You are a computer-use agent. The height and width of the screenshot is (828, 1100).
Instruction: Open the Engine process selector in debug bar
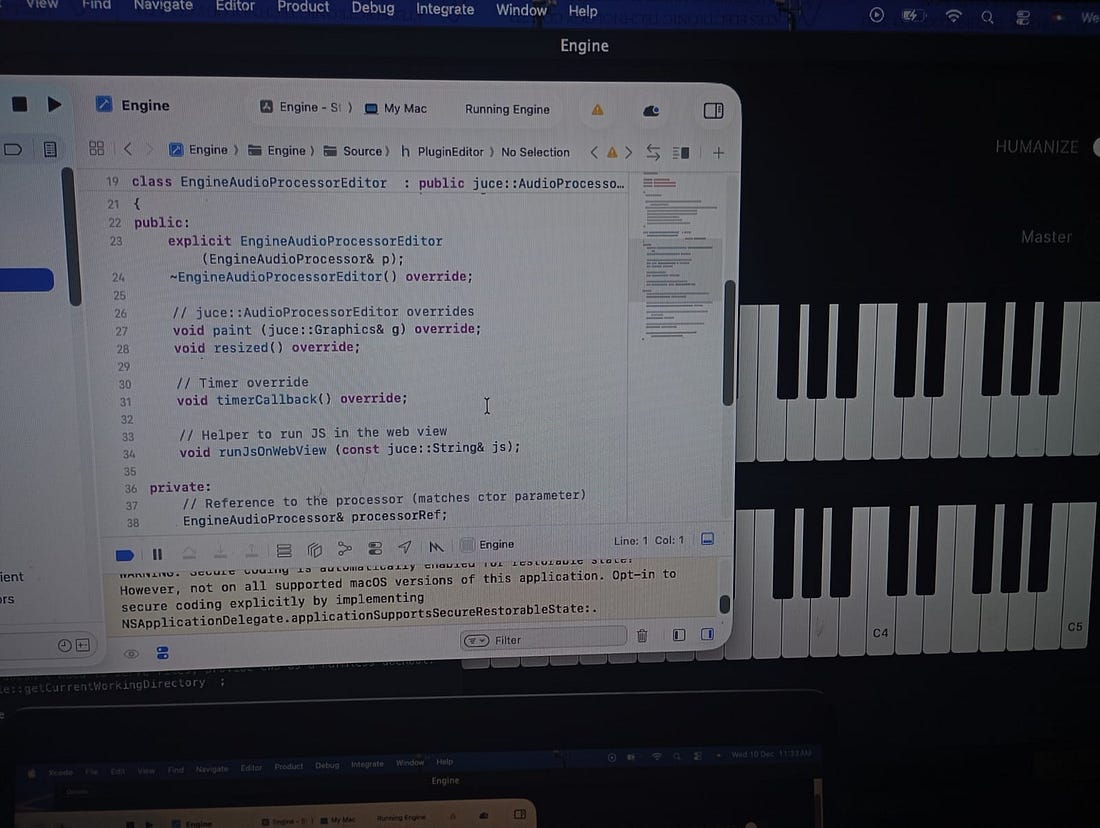coord(488,545)
